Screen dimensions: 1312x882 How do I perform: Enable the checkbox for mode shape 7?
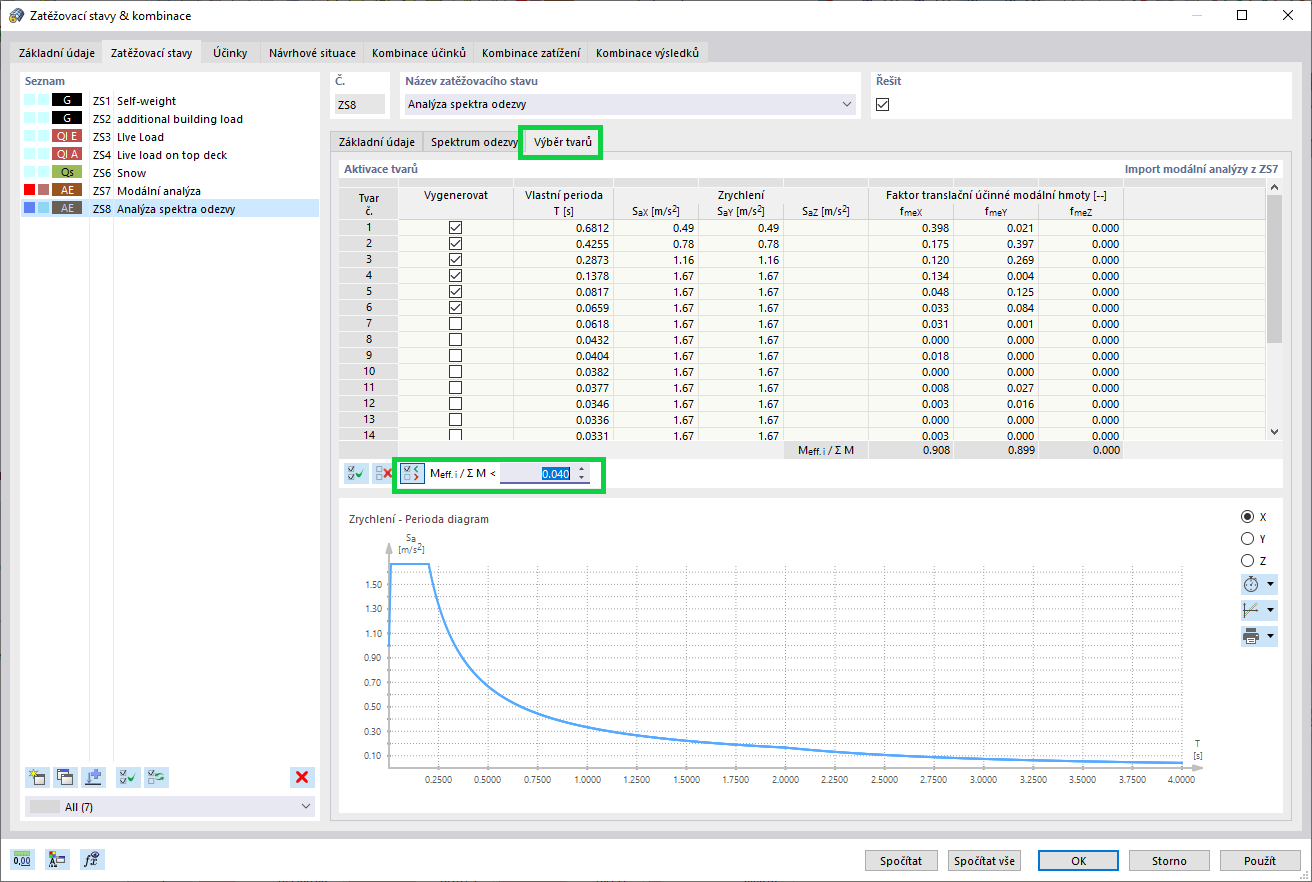point(456,323)
